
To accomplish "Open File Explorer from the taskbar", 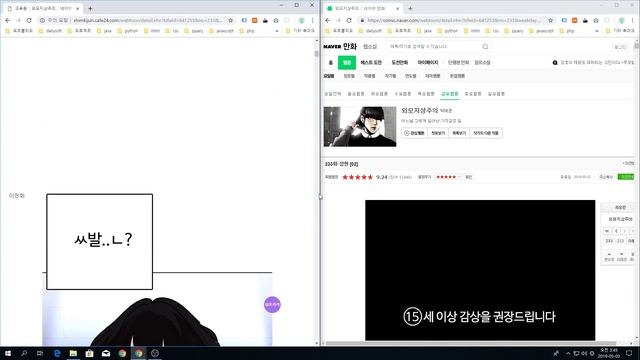I will pos(73,353).
